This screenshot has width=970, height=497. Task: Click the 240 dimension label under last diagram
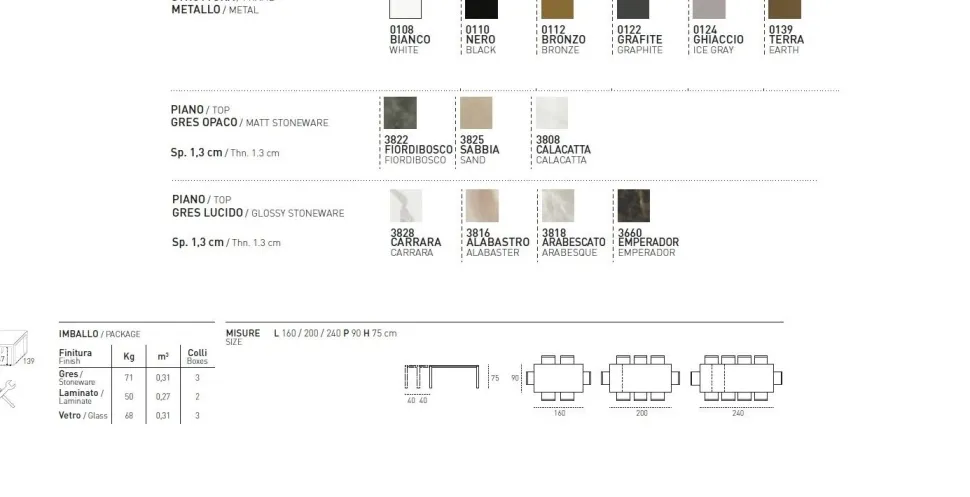pos(738,413)
